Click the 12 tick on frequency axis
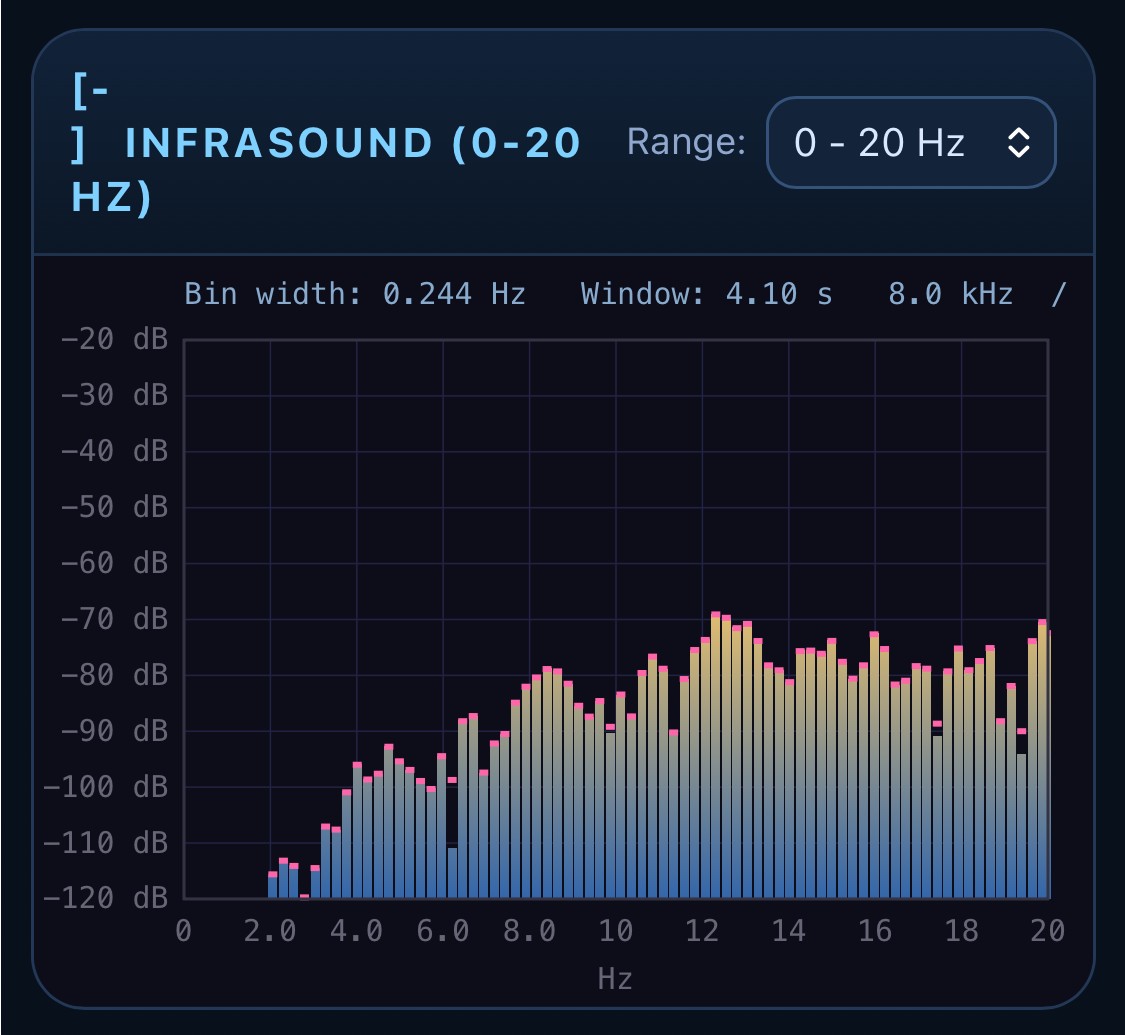 [702, 931]
